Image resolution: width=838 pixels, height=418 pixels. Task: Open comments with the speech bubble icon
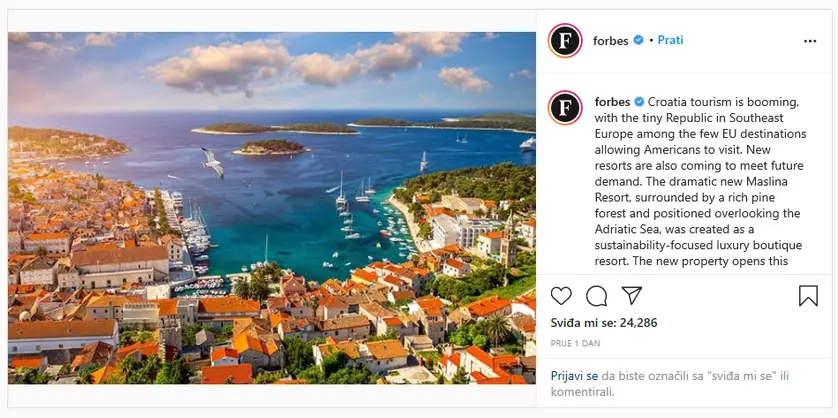click(597, 296)
